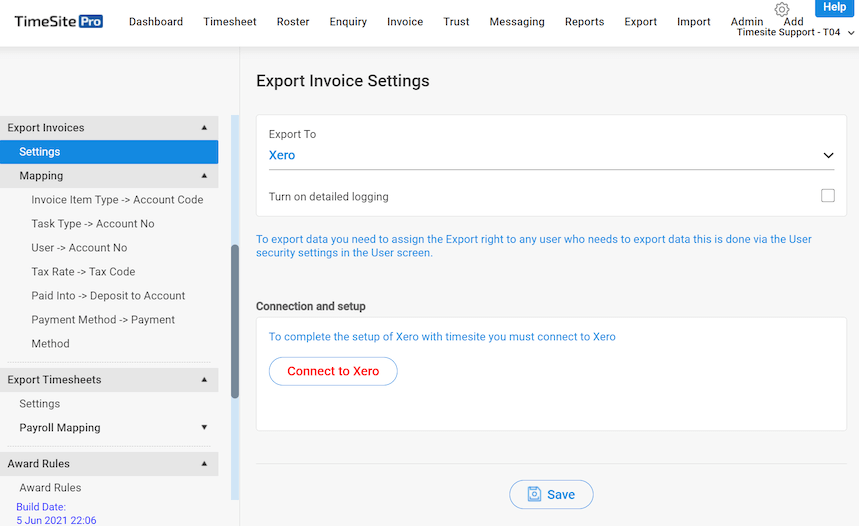Viewport: 859px width, 526px height.
Task: Open the Invoice menu
Action: point(405,21)
